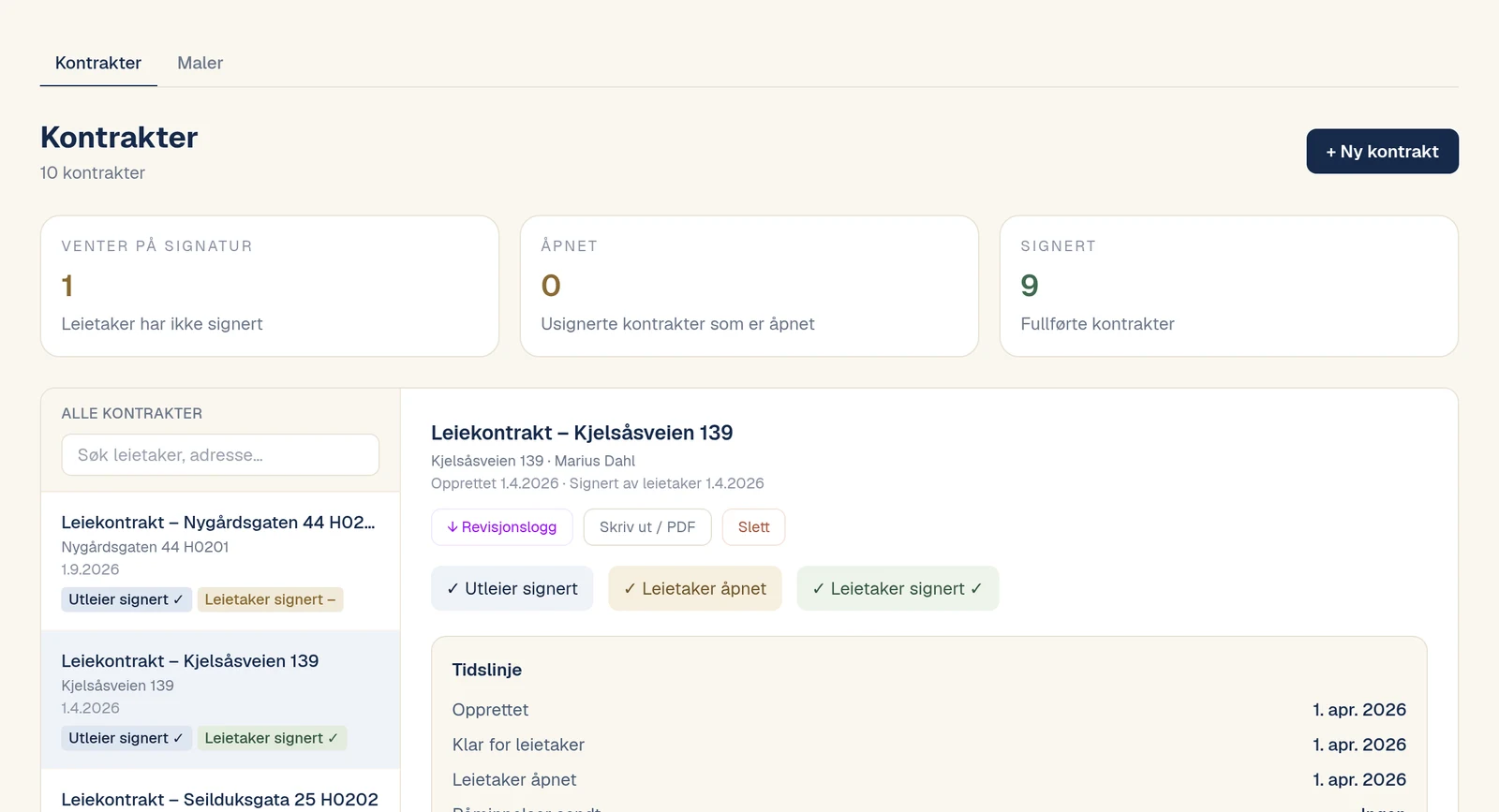The width and height of the screenshot is (1499, 812).
Task: Click the Leietaker åpnet status chip
Action: point(695,588)
